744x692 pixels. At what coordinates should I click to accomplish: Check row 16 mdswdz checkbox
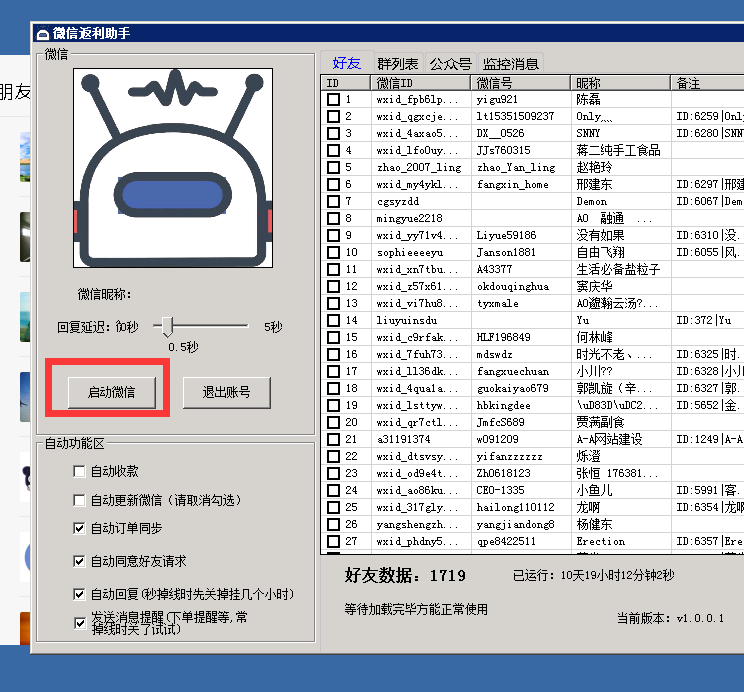(334, 354)
